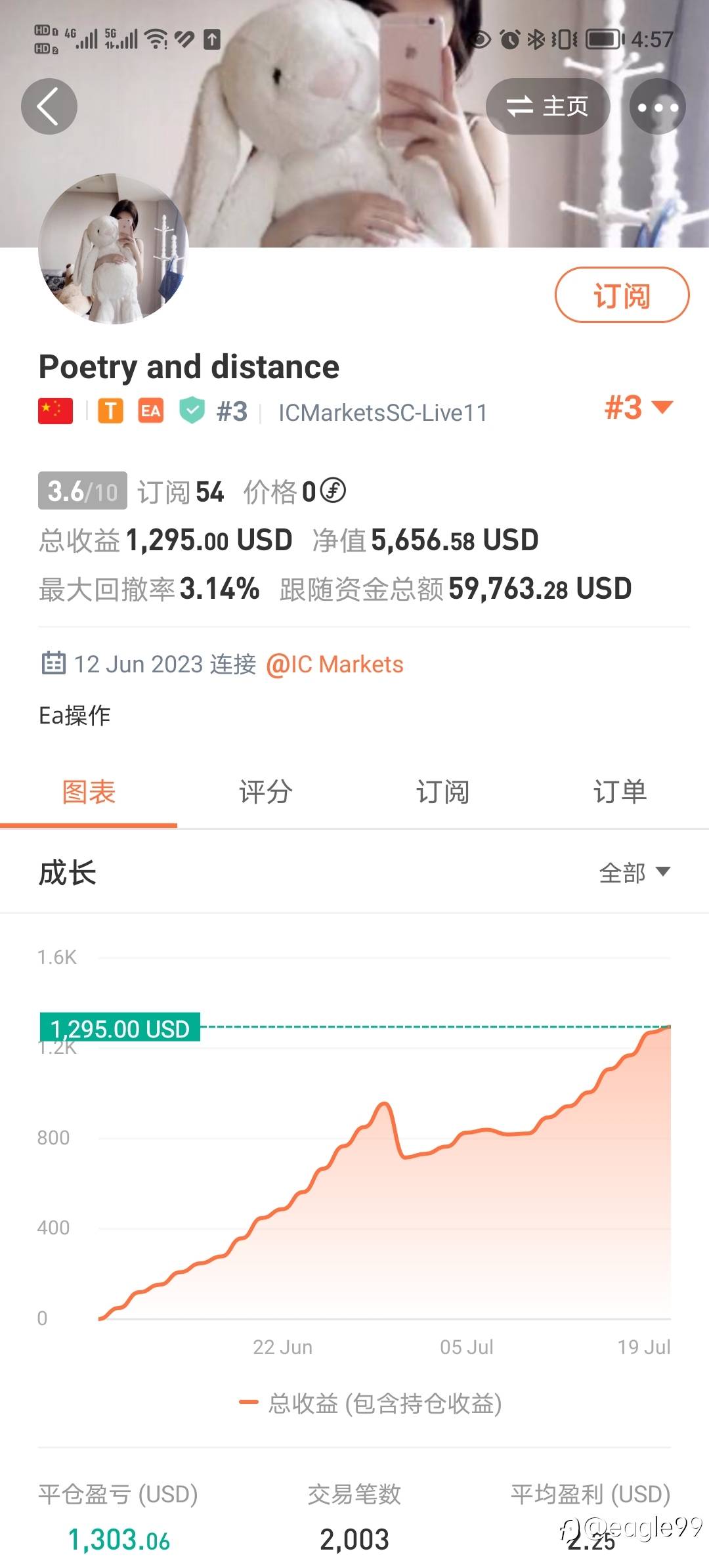Tap the circular profile avatar photo

(114, 249)
